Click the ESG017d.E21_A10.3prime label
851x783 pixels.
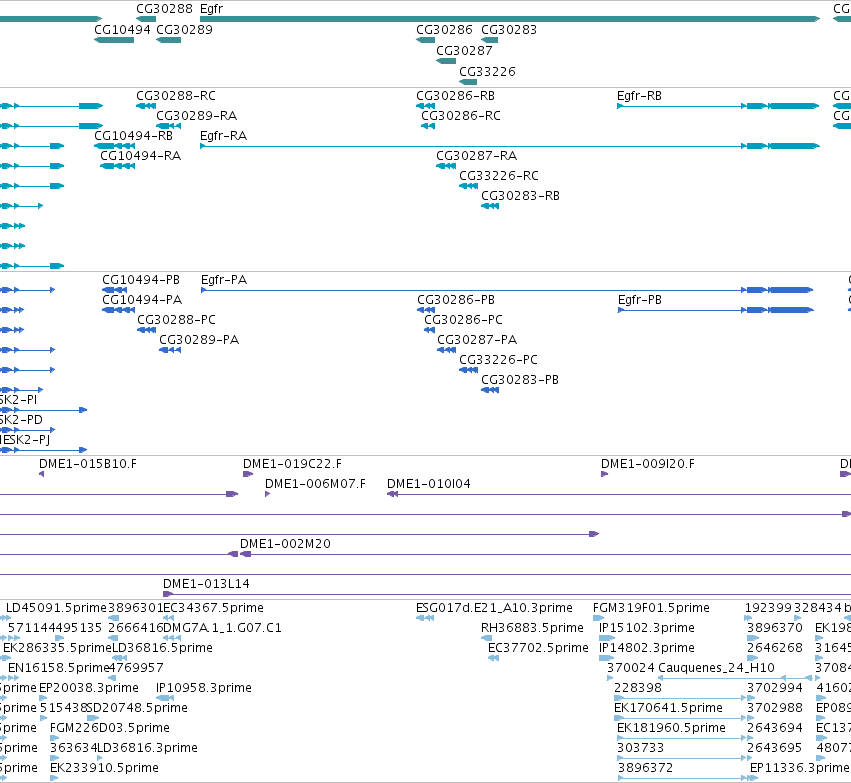coord(494,608)
